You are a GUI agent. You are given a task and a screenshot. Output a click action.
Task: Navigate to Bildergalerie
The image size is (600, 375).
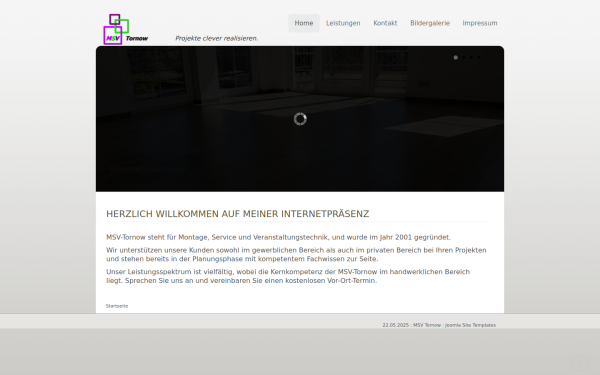430,23
